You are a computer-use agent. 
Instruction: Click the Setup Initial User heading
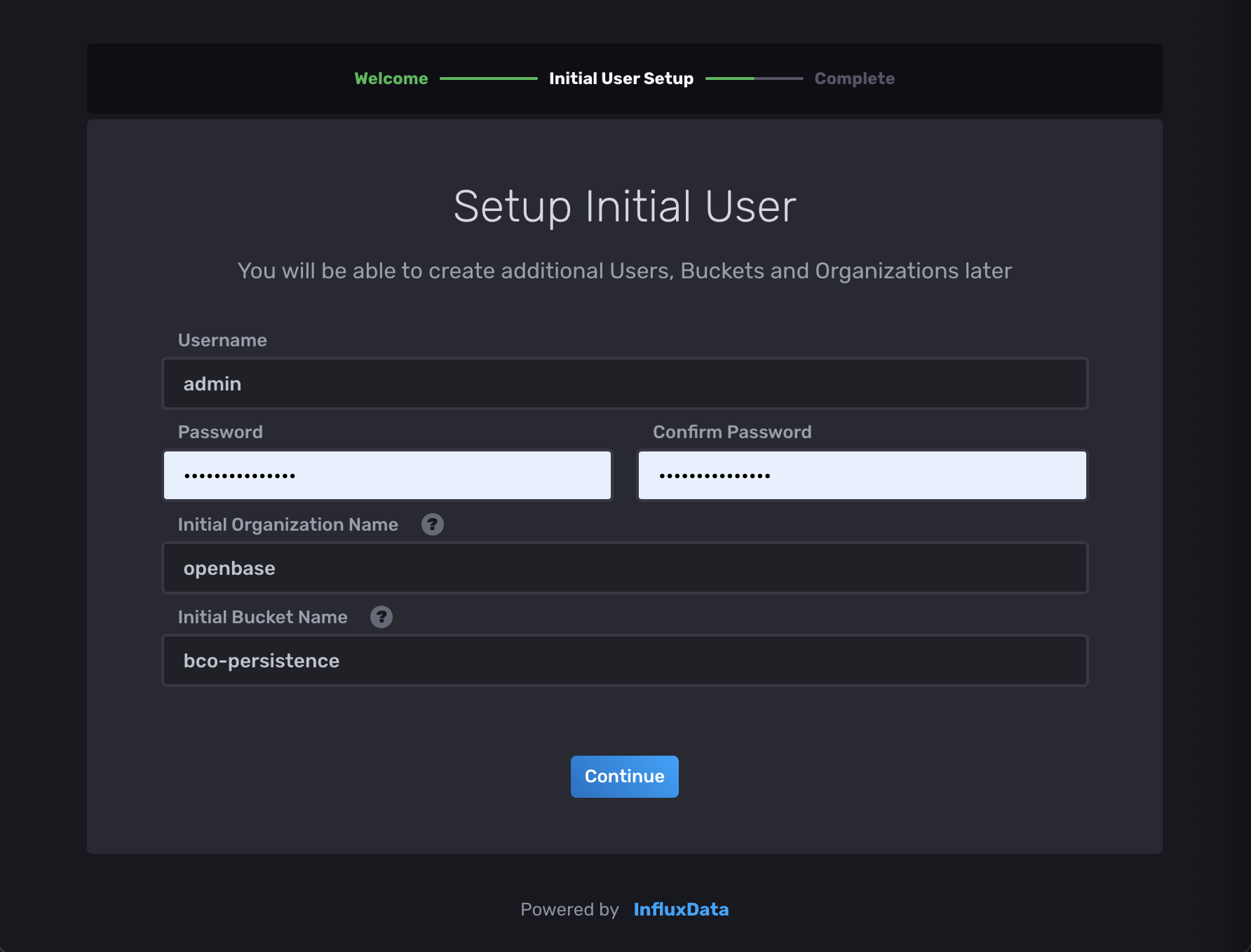point(624,206)
